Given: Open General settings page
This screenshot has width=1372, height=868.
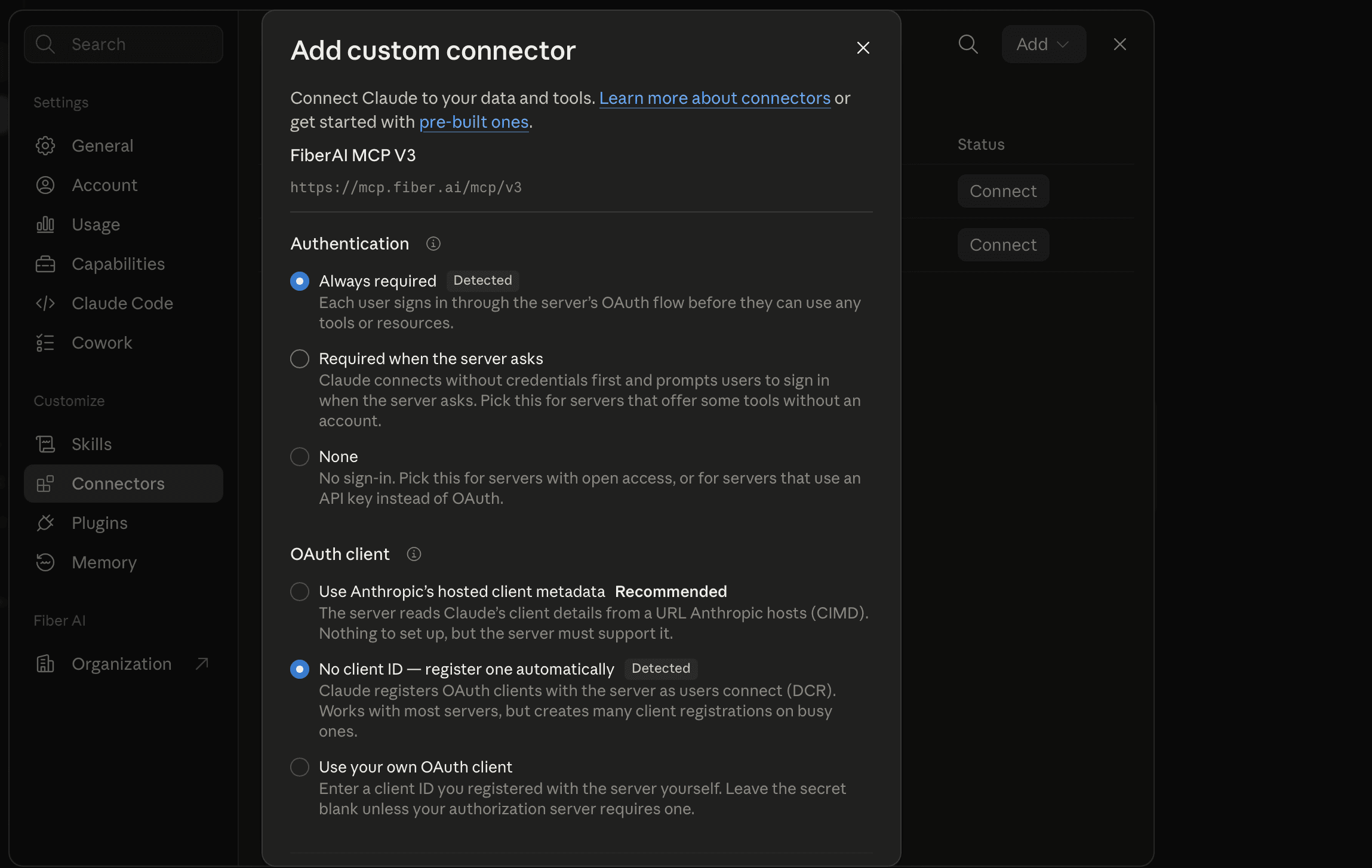Looking at the screenshot, I should 124,146.
